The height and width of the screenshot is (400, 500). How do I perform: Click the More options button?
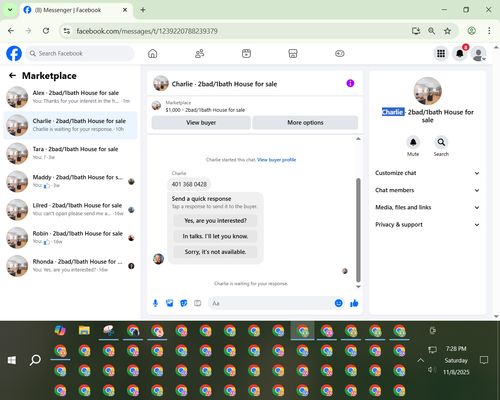[305, 123]
